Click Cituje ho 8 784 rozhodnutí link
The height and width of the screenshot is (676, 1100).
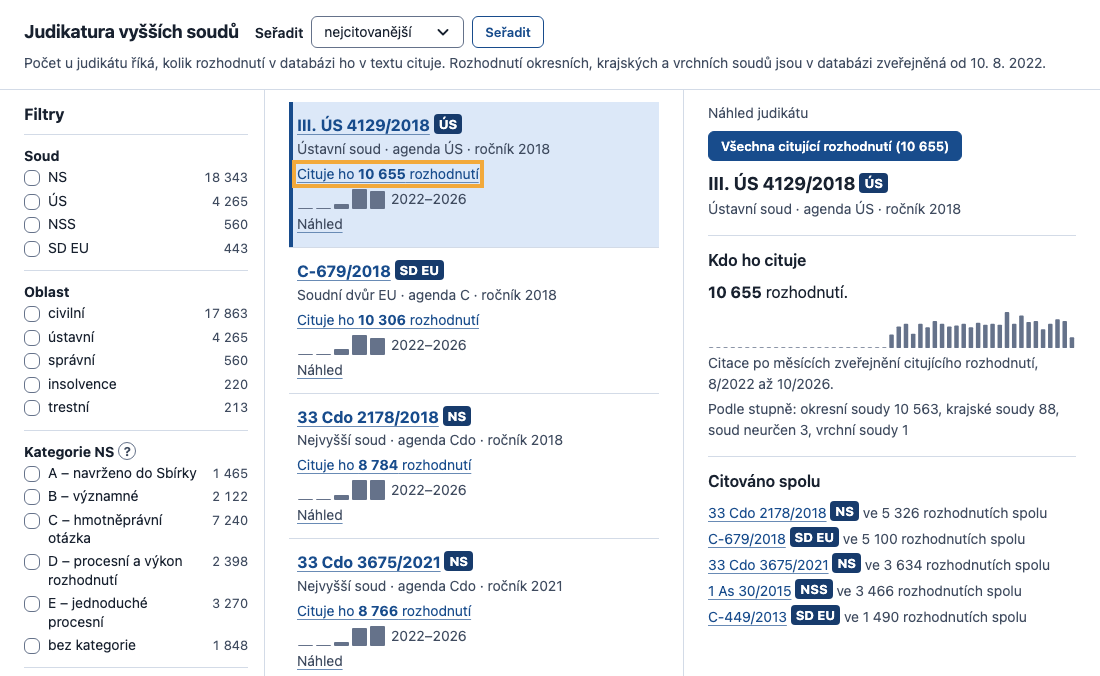tap(384, 465)
